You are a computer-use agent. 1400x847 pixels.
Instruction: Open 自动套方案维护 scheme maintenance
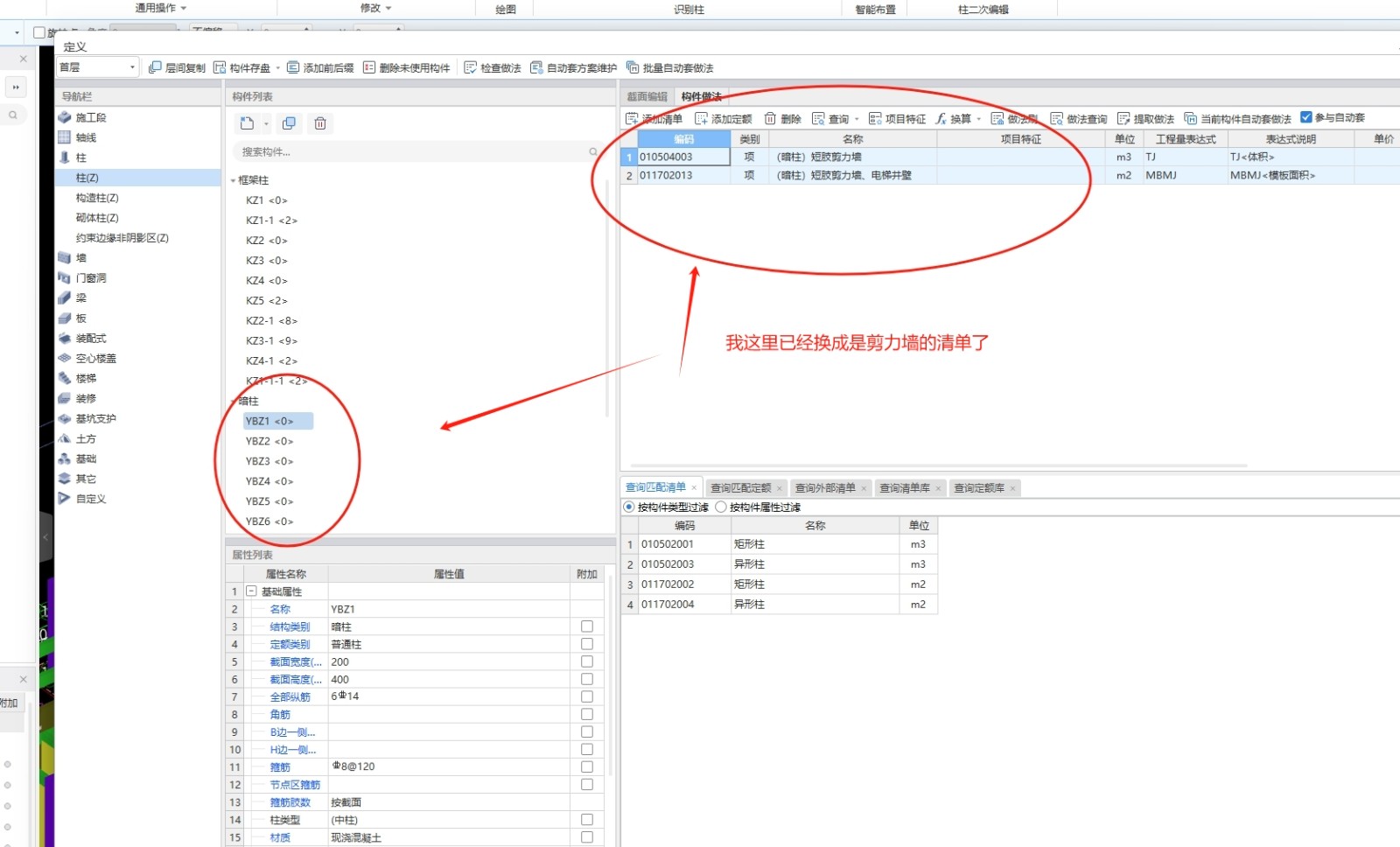(x=574, y=67)
